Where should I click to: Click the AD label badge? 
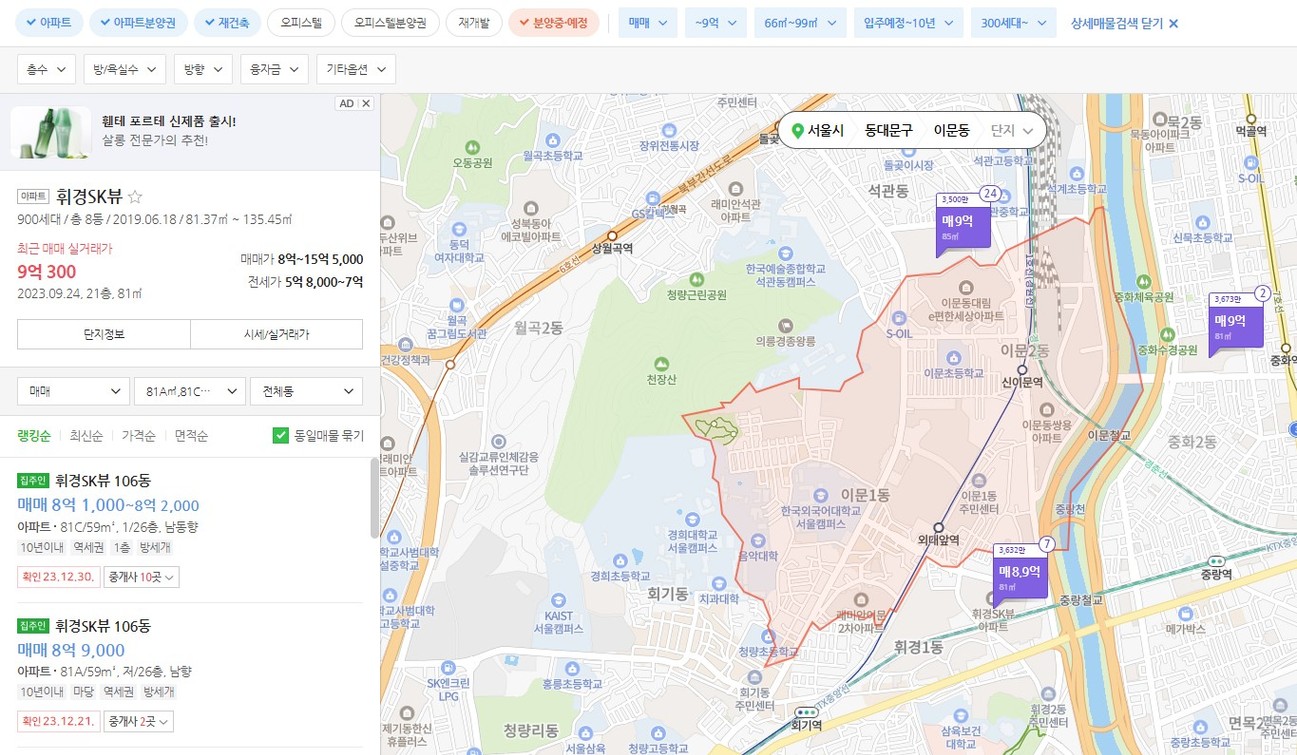click(346, 103)
